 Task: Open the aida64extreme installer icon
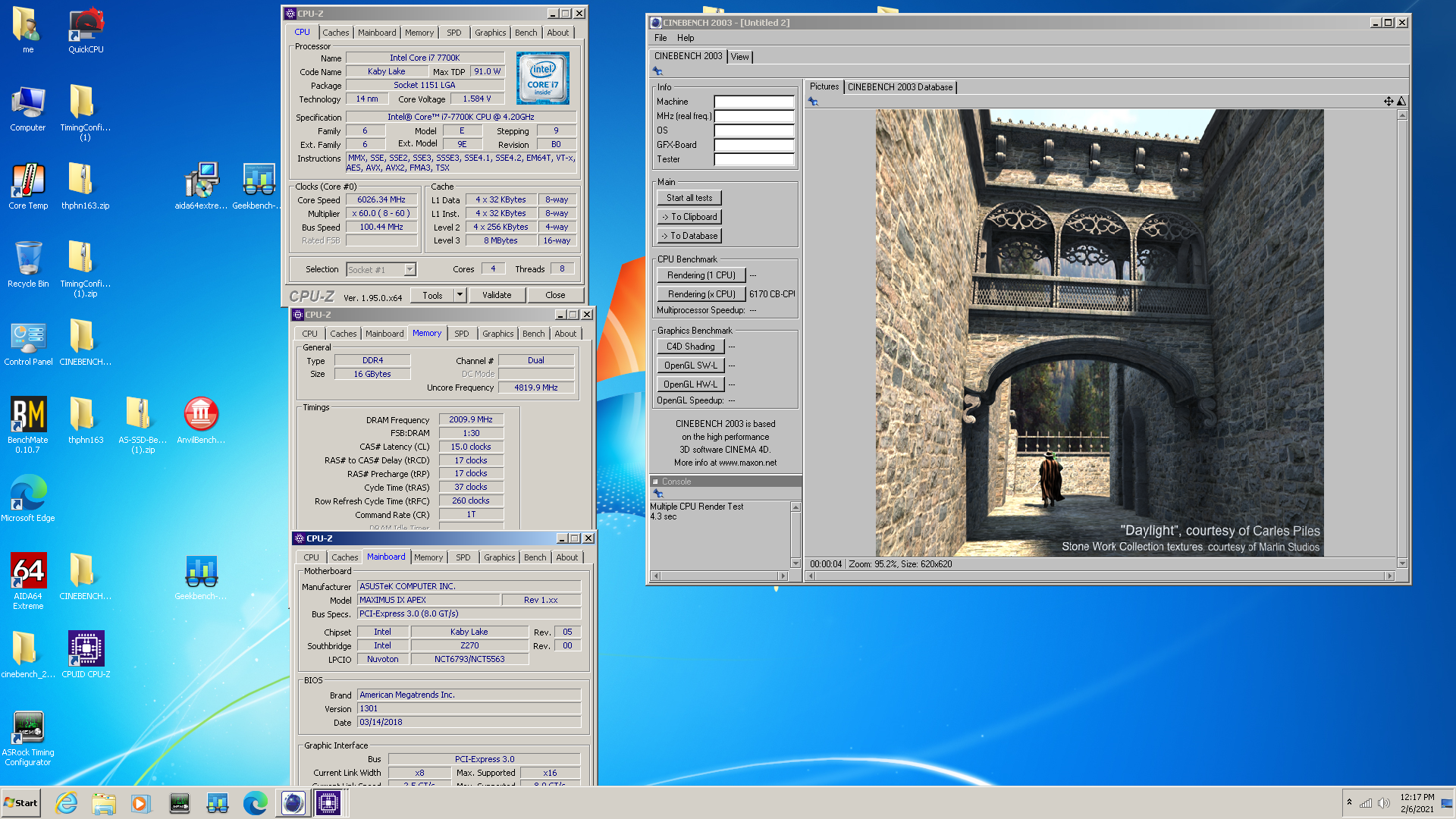pyautogui.click(x=201, y=187)
